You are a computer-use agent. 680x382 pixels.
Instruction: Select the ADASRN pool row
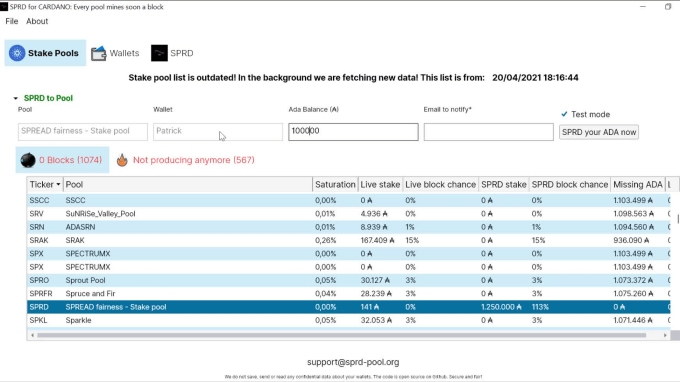348,227
